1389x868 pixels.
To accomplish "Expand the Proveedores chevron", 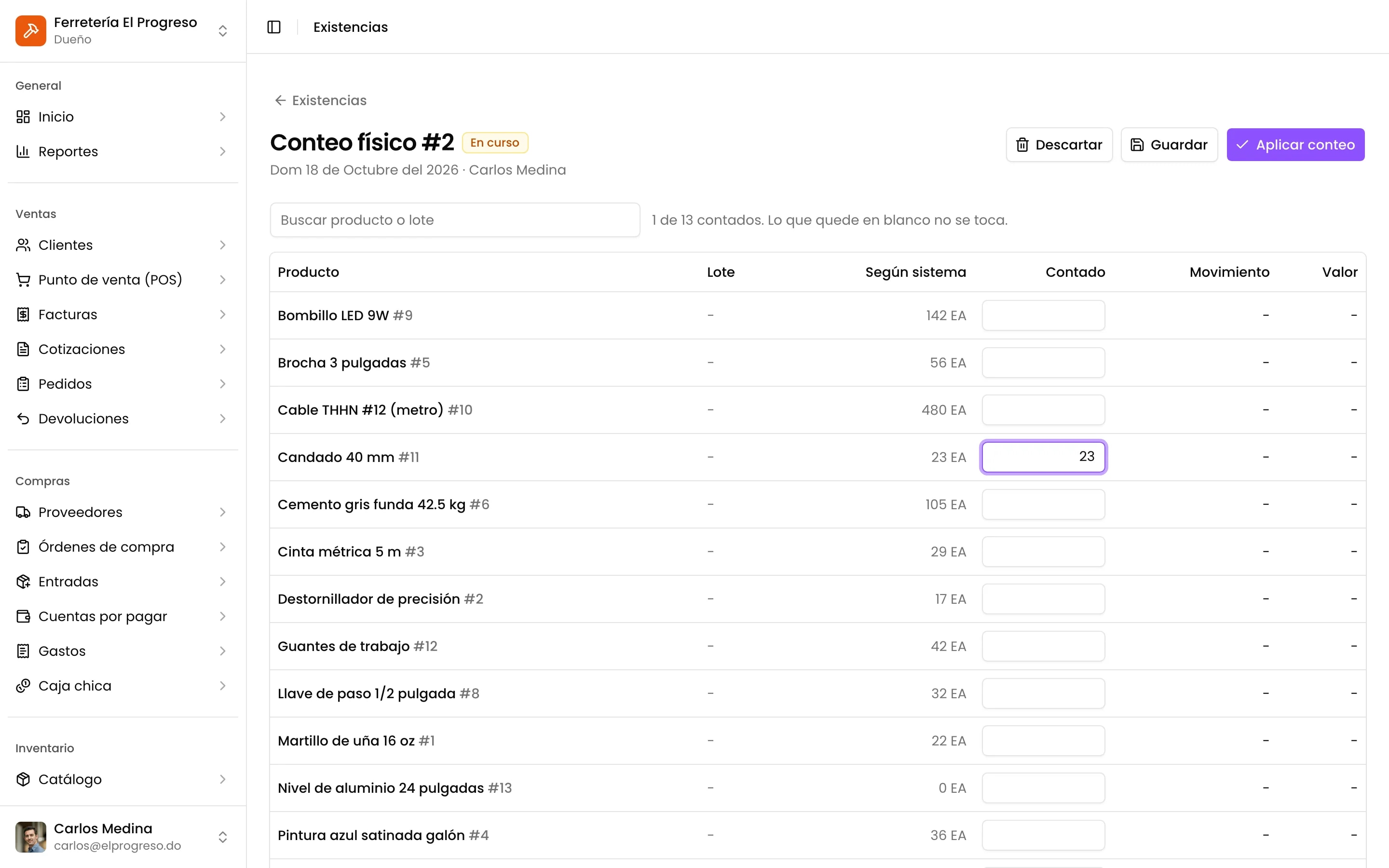I will 223,512.
